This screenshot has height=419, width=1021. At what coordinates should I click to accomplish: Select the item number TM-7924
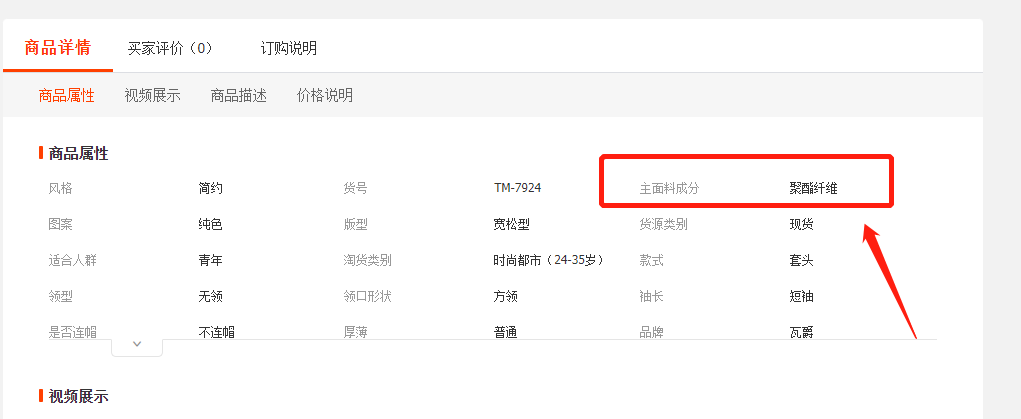click(518, 188)
